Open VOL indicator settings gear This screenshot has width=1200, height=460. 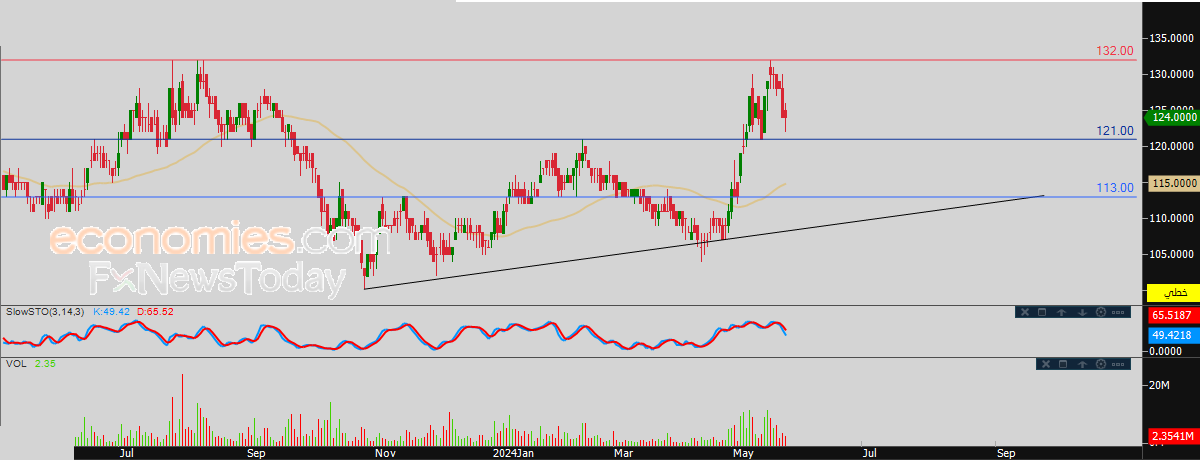1101,364
